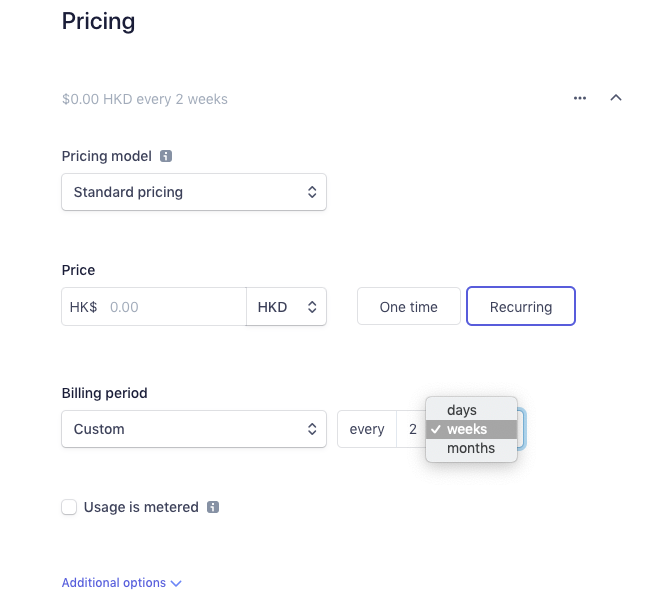Click the $0.00 HKD every 2 weeks summary

[x=145, y=99]
